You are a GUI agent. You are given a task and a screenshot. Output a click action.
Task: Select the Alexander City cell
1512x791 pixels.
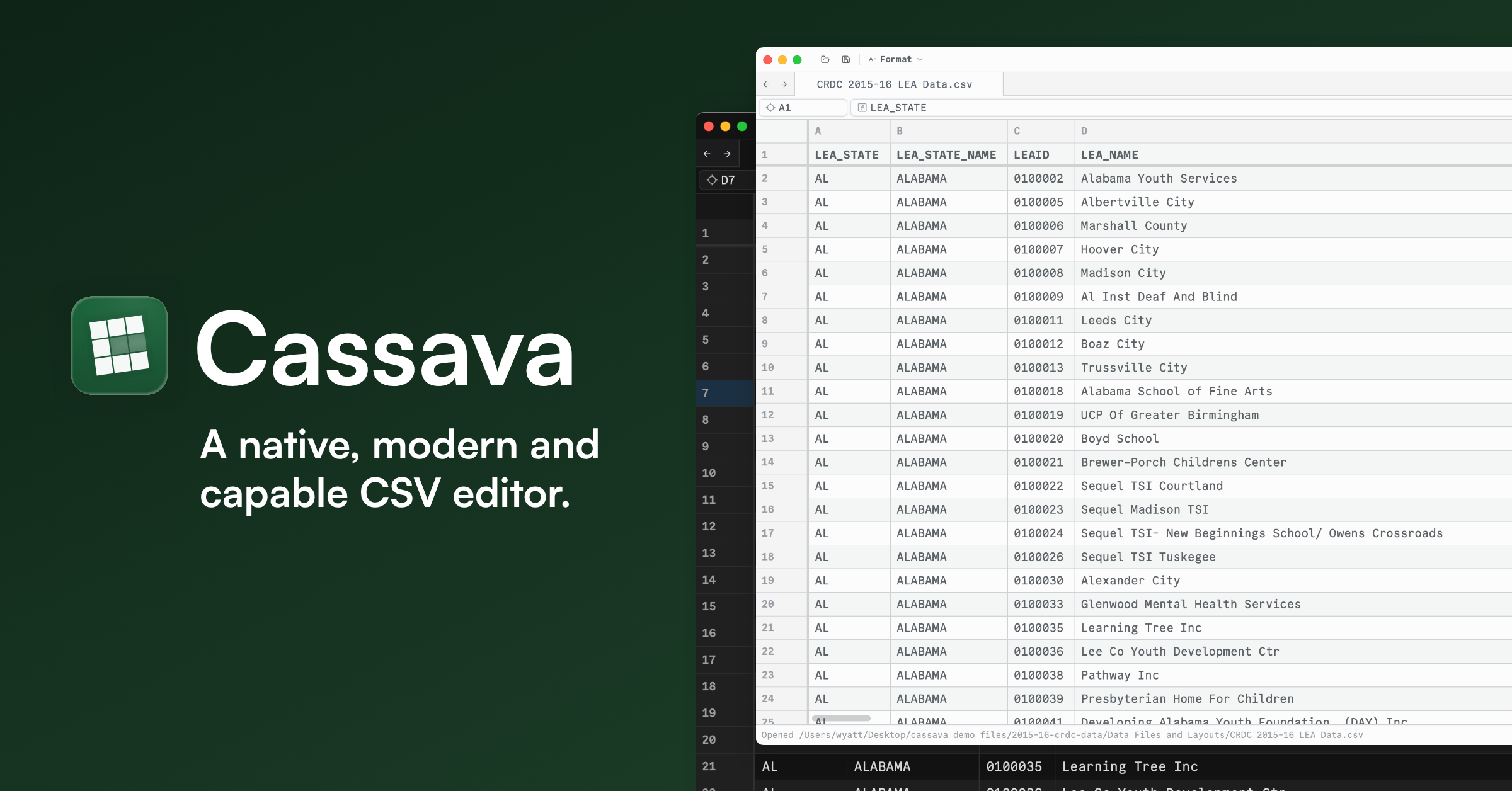pos(1293,581)
